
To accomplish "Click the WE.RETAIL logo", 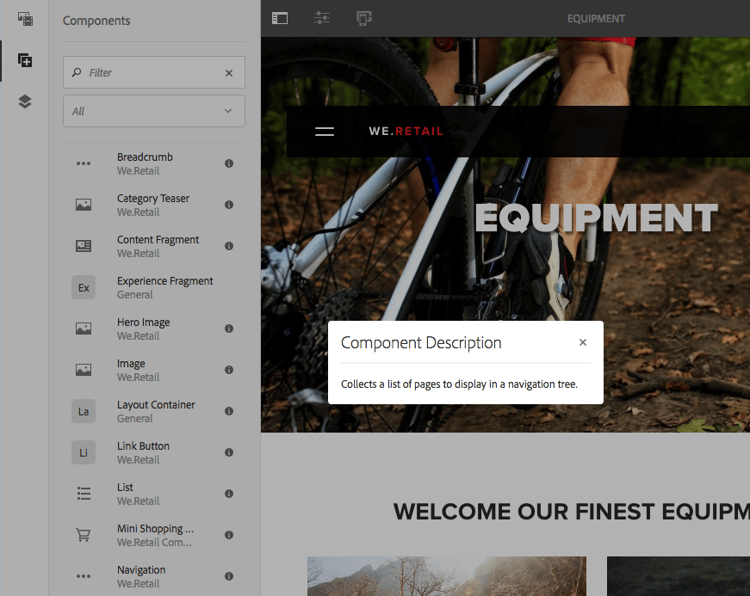I will pyautogui.click(x=406, y=131).
